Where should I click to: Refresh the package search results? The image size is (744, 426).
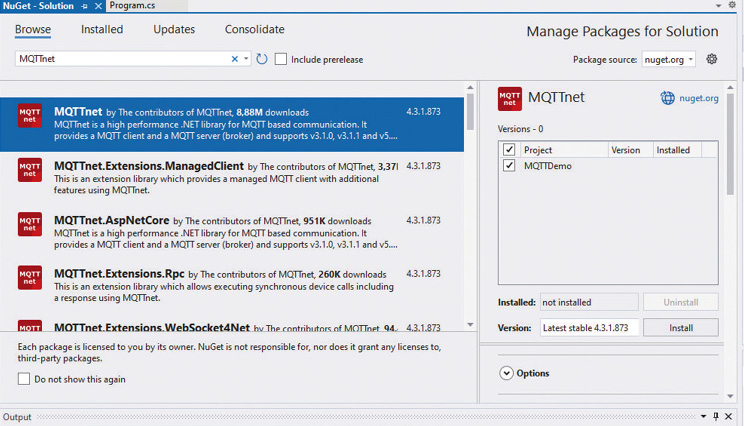point(261,59)
